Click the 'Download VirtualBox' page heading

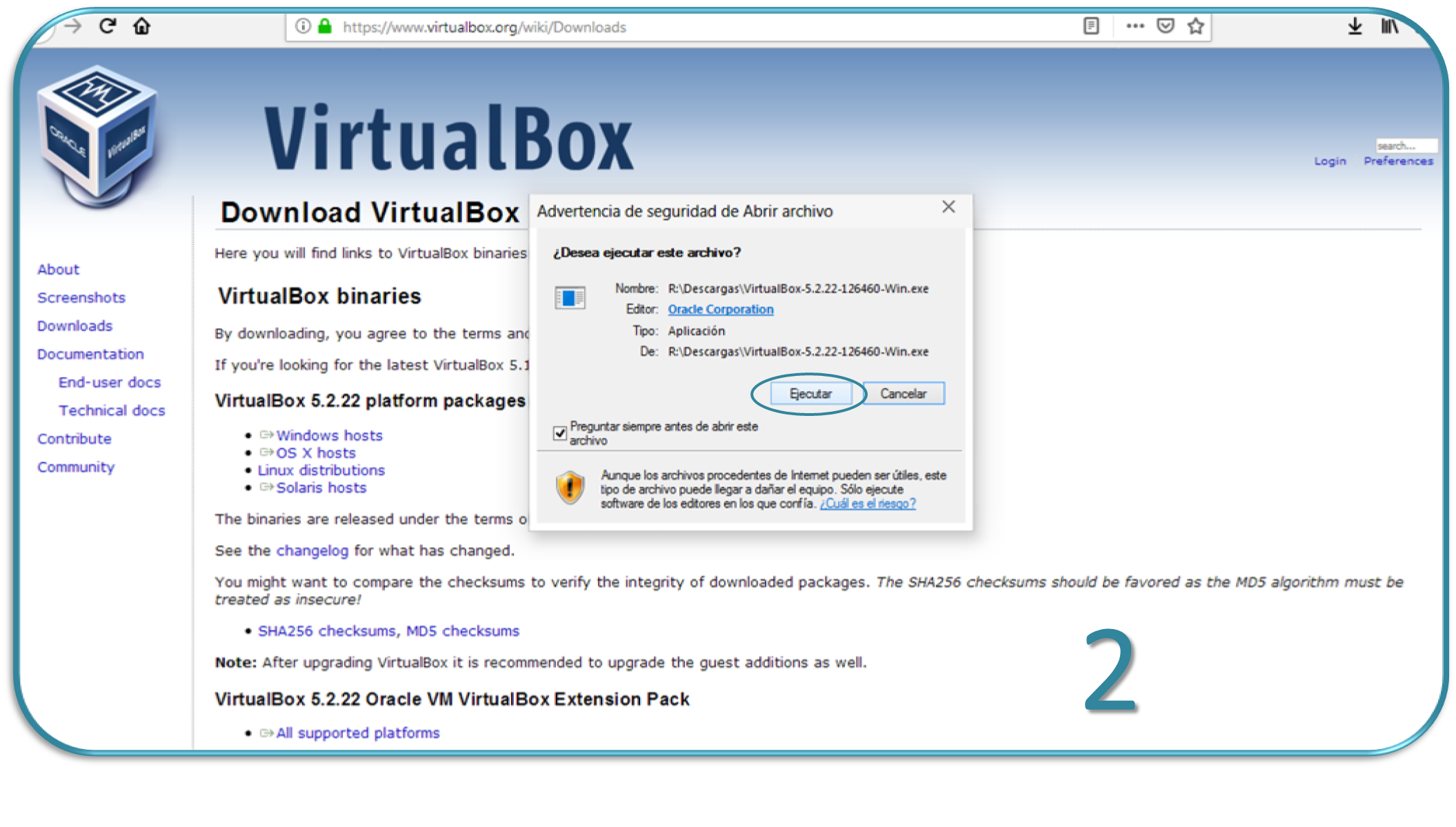(370, 212)
